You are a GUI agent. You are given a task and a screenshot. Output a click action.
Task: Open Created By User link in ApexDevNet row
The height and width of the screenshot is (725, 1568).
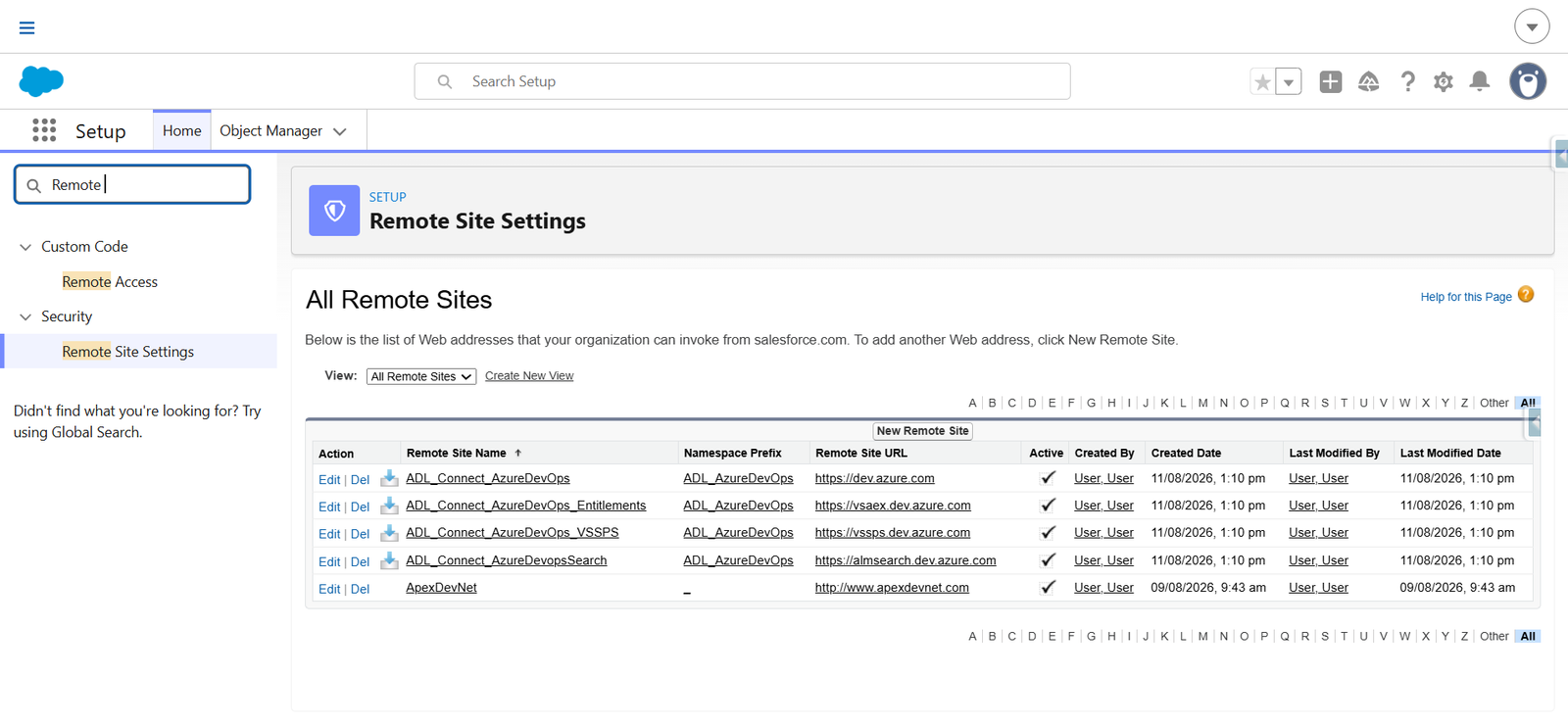pos(1103,588)
